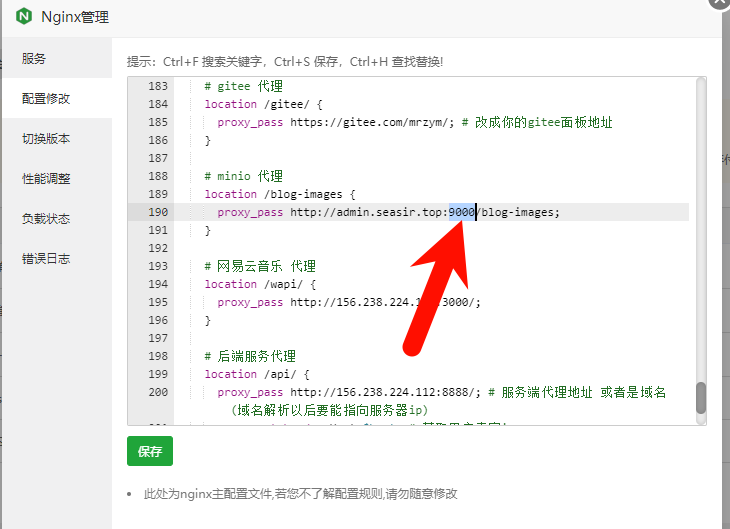Click '(域名解析以后要能指向服务器ip)' wrapped line
This screenshot has height=529, width=730.
(328, 410)
